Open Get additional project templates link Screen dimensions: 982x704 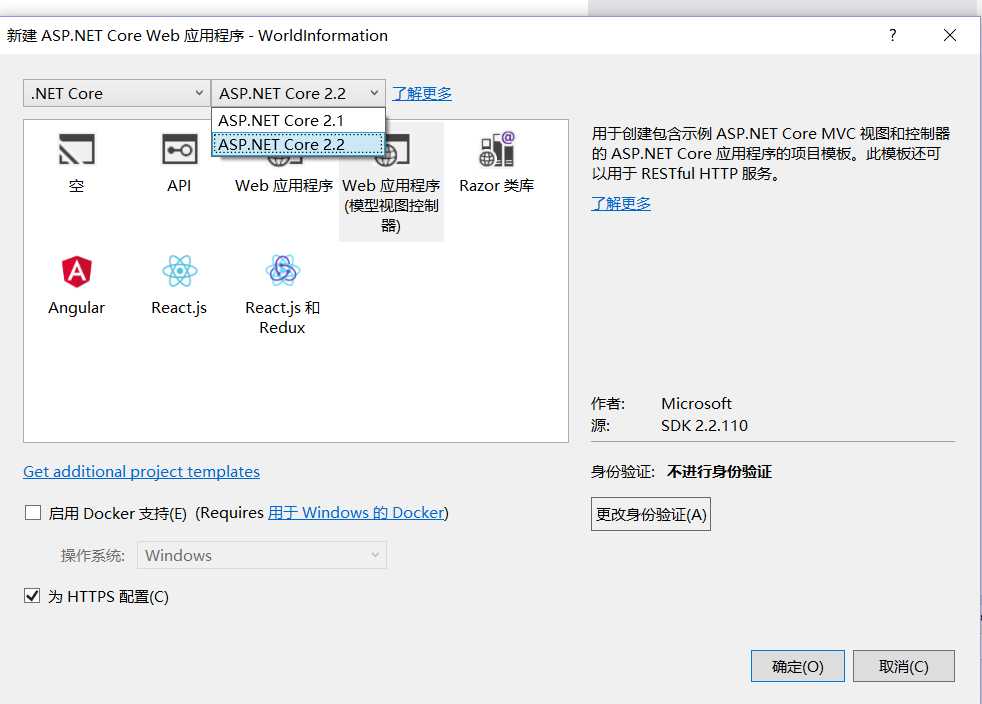[x=142, y=472]
